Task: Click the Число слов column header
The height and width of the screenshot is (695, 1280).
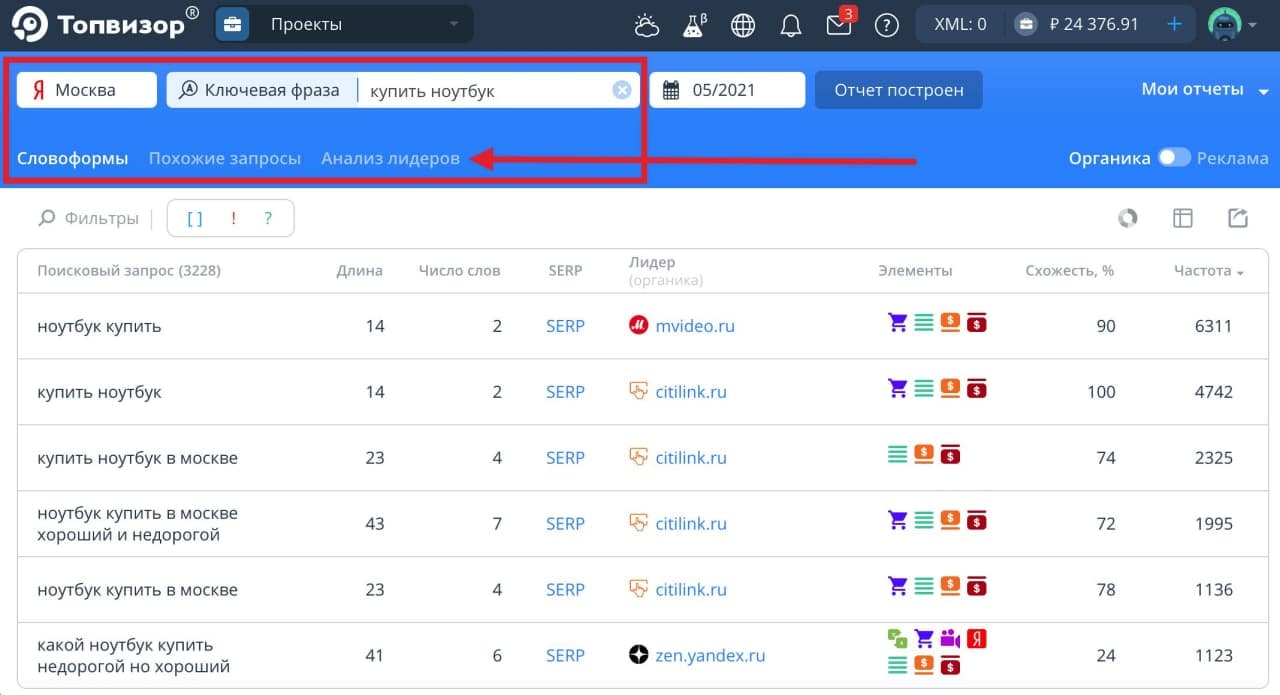Action: pos(460,271)
